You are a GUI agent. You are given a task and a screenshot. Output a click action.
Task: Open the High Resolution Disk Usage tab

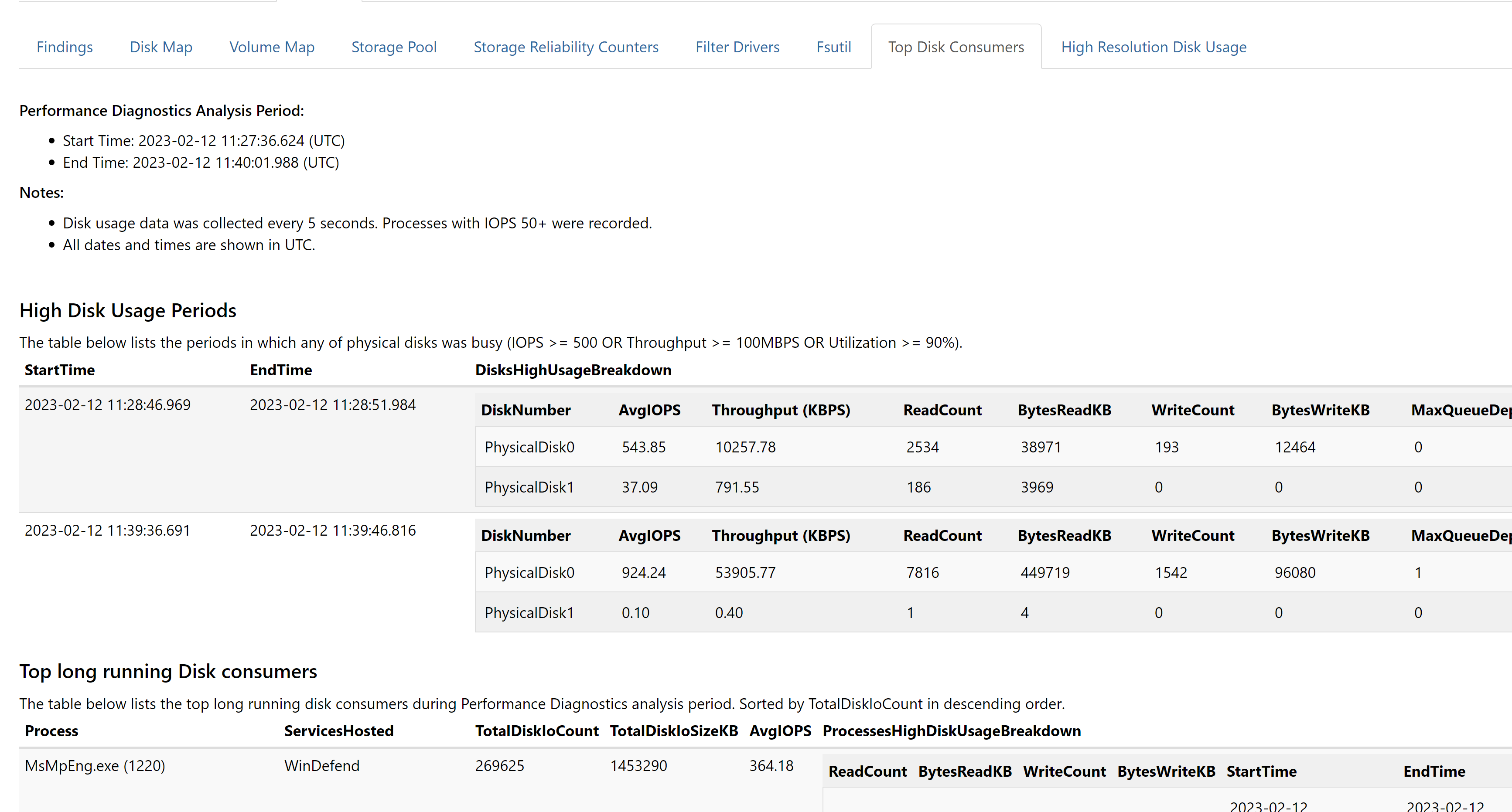1154,47
